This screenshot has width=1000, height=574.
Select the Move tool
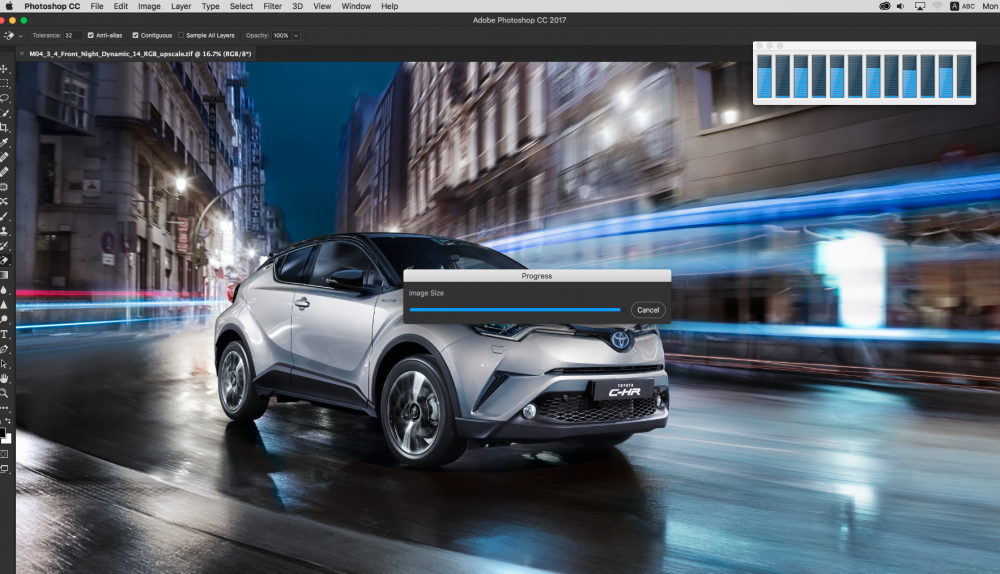click(4, 68)
